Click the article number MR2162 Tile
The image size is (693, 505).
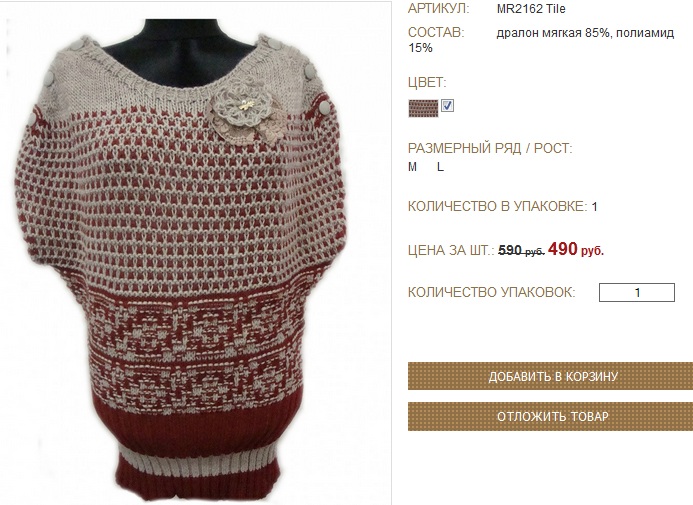click(531, 9)
